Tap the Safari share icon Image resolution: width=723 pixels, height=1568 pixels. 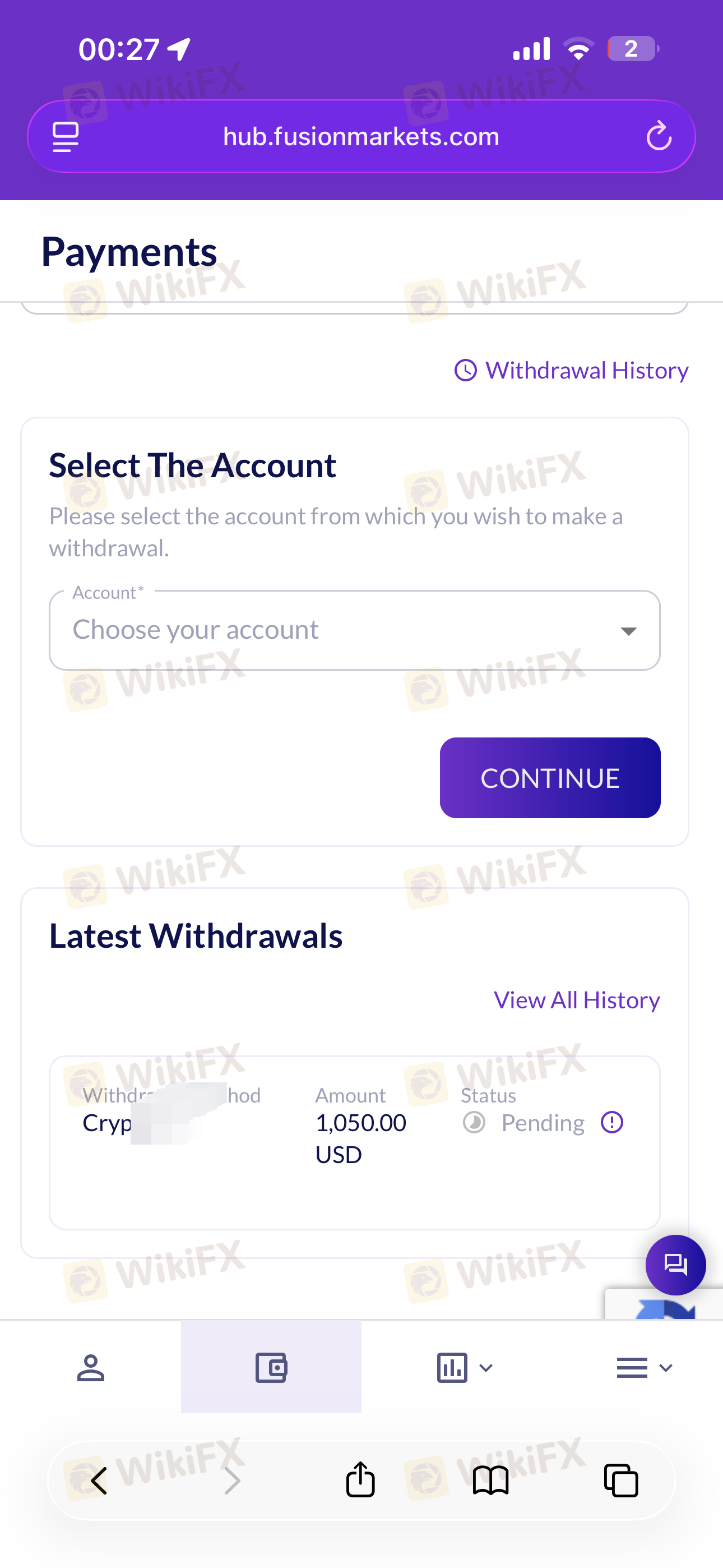(x=360, y=1478)
